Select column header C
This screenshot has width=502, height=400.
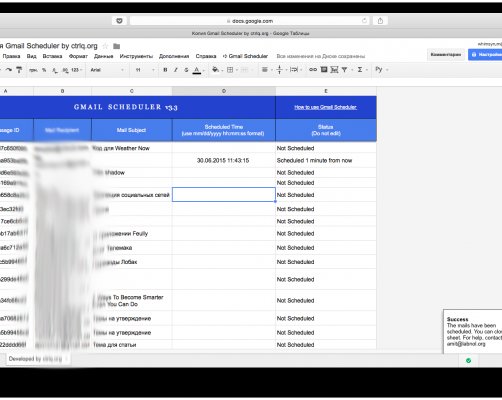[x=132, y=91]
